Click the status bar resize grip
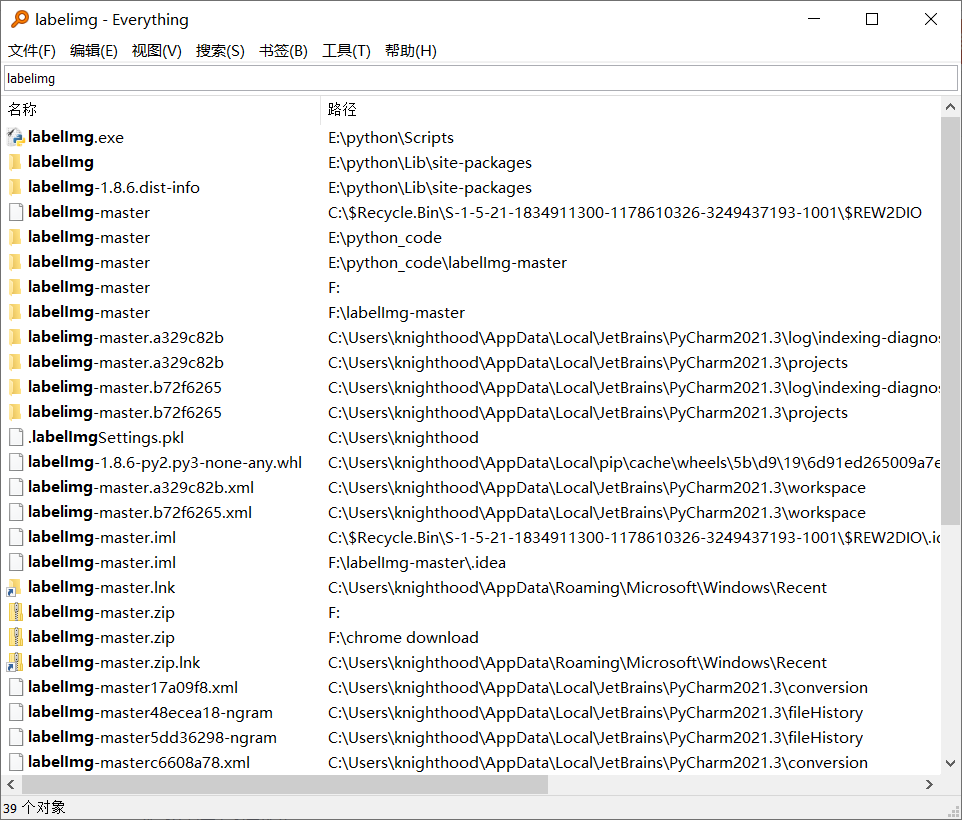The image size is (962, 820). 954,812
